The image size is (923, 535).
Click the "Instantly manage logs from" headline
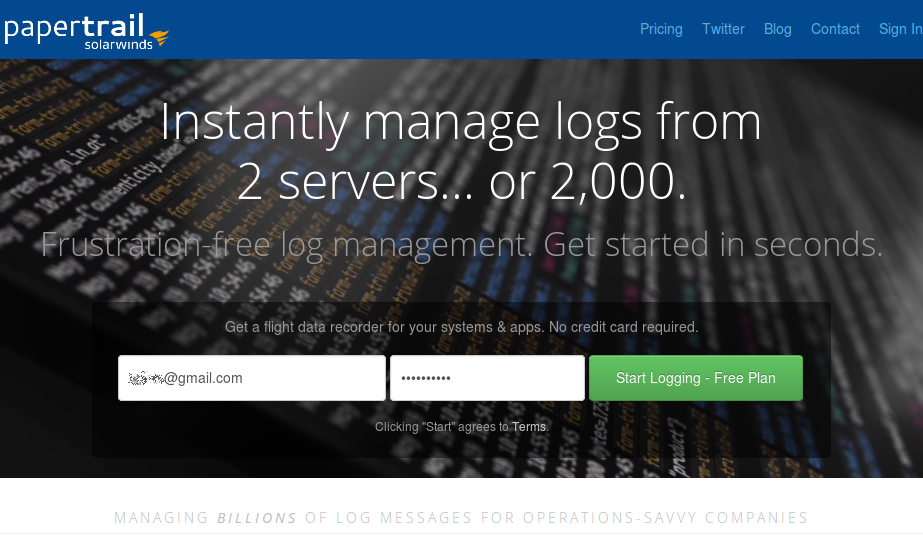pyautogui.click(x=461, y=123)
